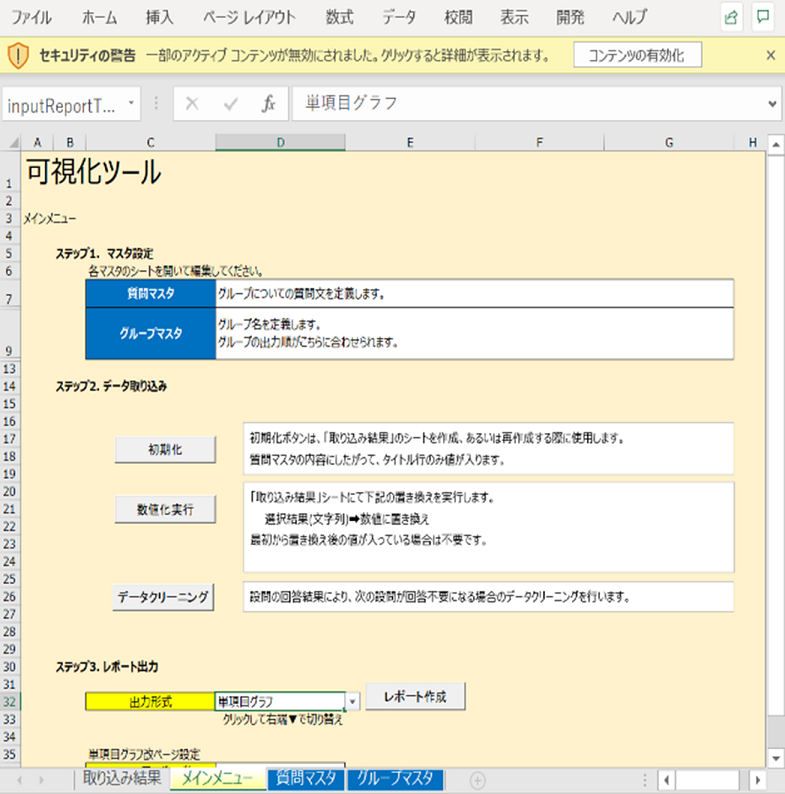785x794 pixels.
Task: Click the formula bar text field
Action: [x=527, y=103]
